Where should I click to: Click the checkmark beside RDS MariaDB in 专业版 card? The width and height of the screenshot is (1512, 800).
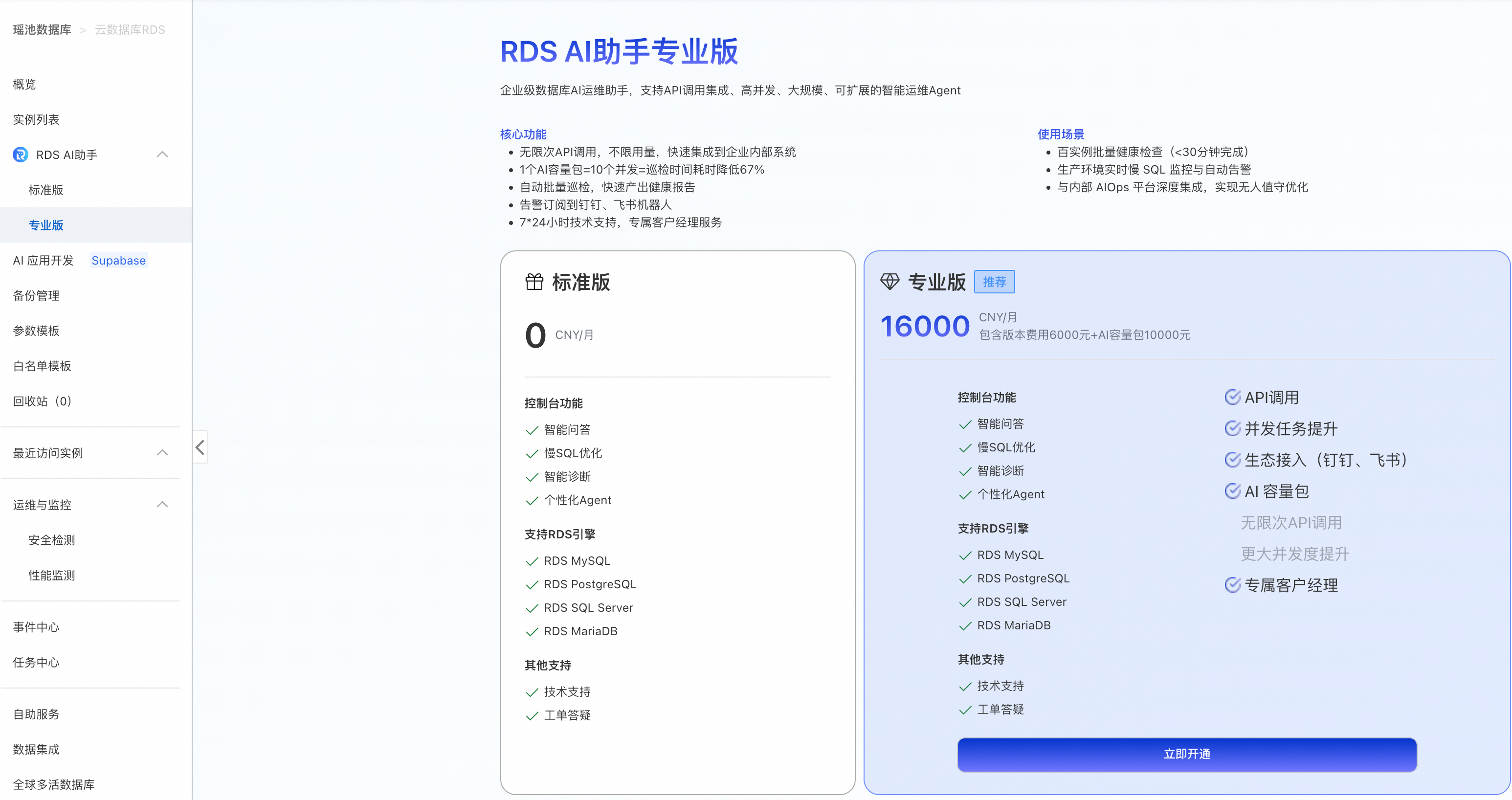(965, 626)
